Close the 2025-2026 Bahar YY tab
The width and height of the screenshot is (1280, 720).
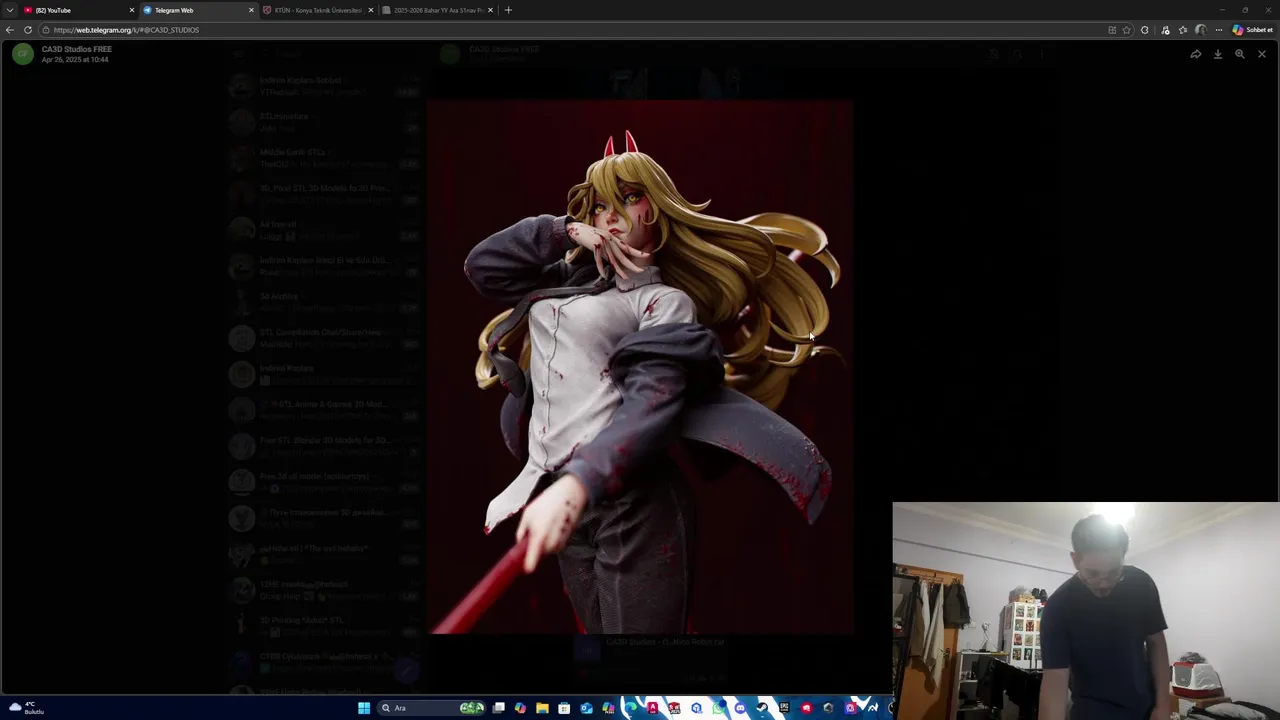[490, 10]
